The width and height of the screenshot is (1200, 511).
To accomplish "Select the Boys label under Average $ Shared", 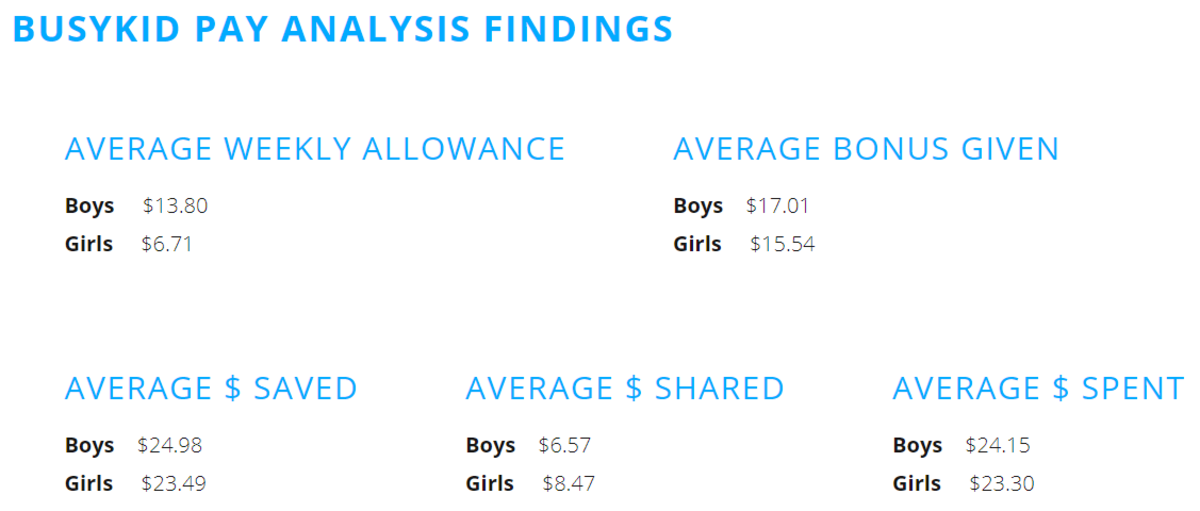I will tap(491, 445).
